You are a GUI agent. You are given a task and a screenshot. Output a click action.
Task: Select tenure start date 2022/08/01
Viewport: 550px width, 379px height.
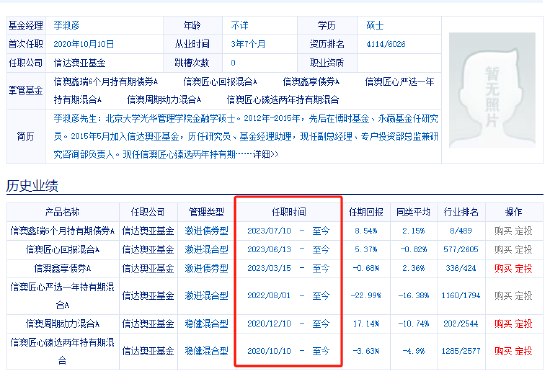(269, 296)
